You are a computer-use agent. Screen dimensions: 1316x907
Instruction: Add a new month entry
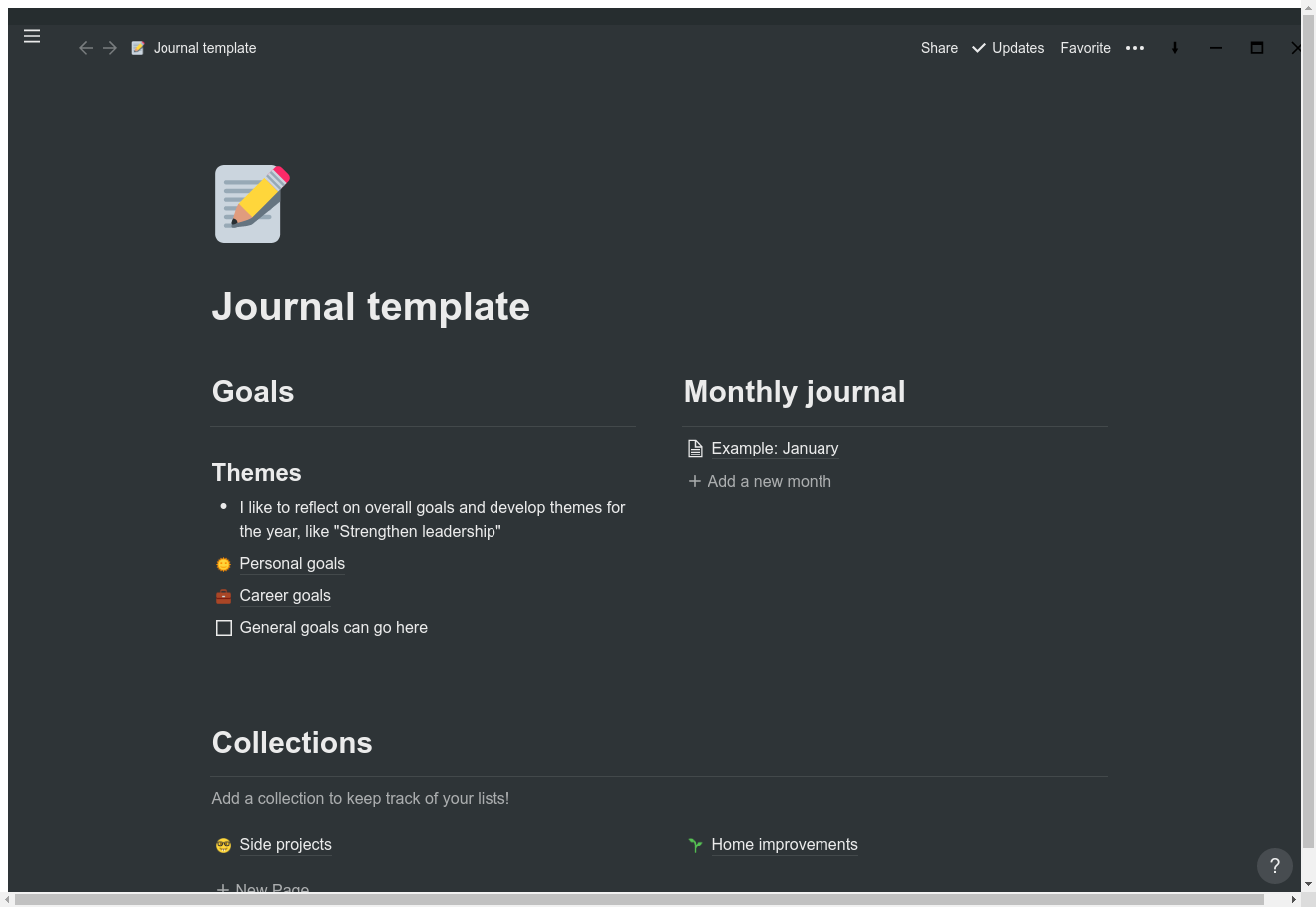[x=760, y=481]
